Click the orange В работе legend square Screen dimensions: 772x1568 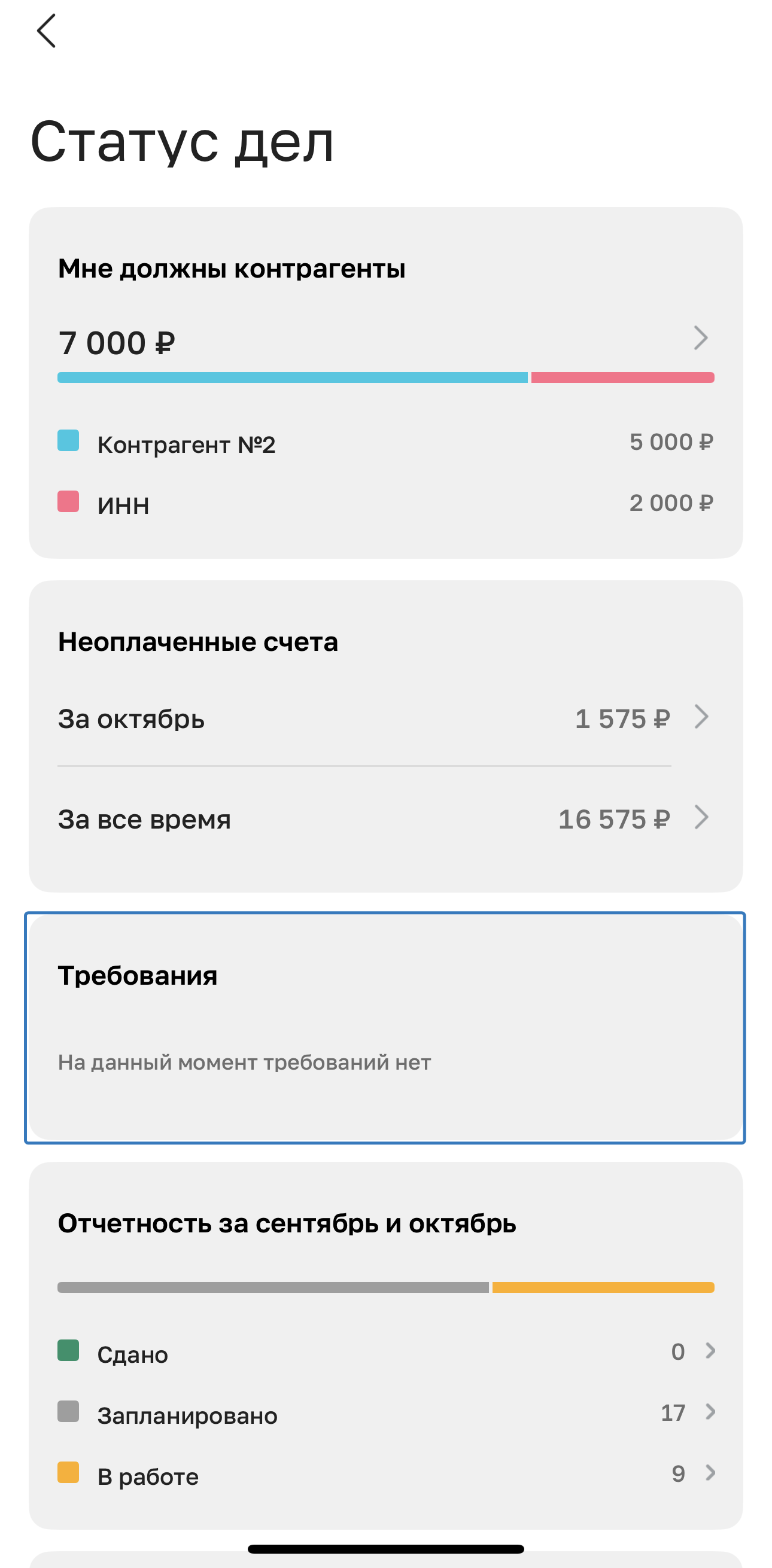point(68,1472)
